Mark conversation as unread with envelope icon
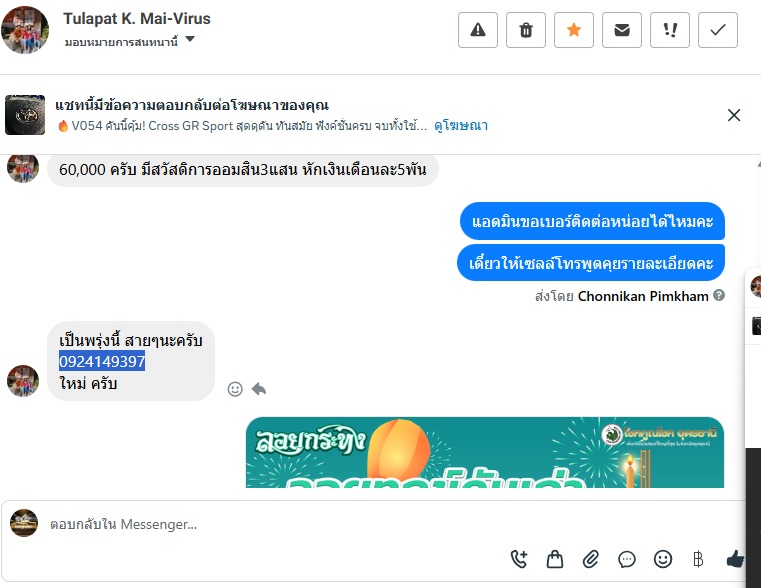Image resolution: width=761 pixels, height=588 pixels. 622,30
